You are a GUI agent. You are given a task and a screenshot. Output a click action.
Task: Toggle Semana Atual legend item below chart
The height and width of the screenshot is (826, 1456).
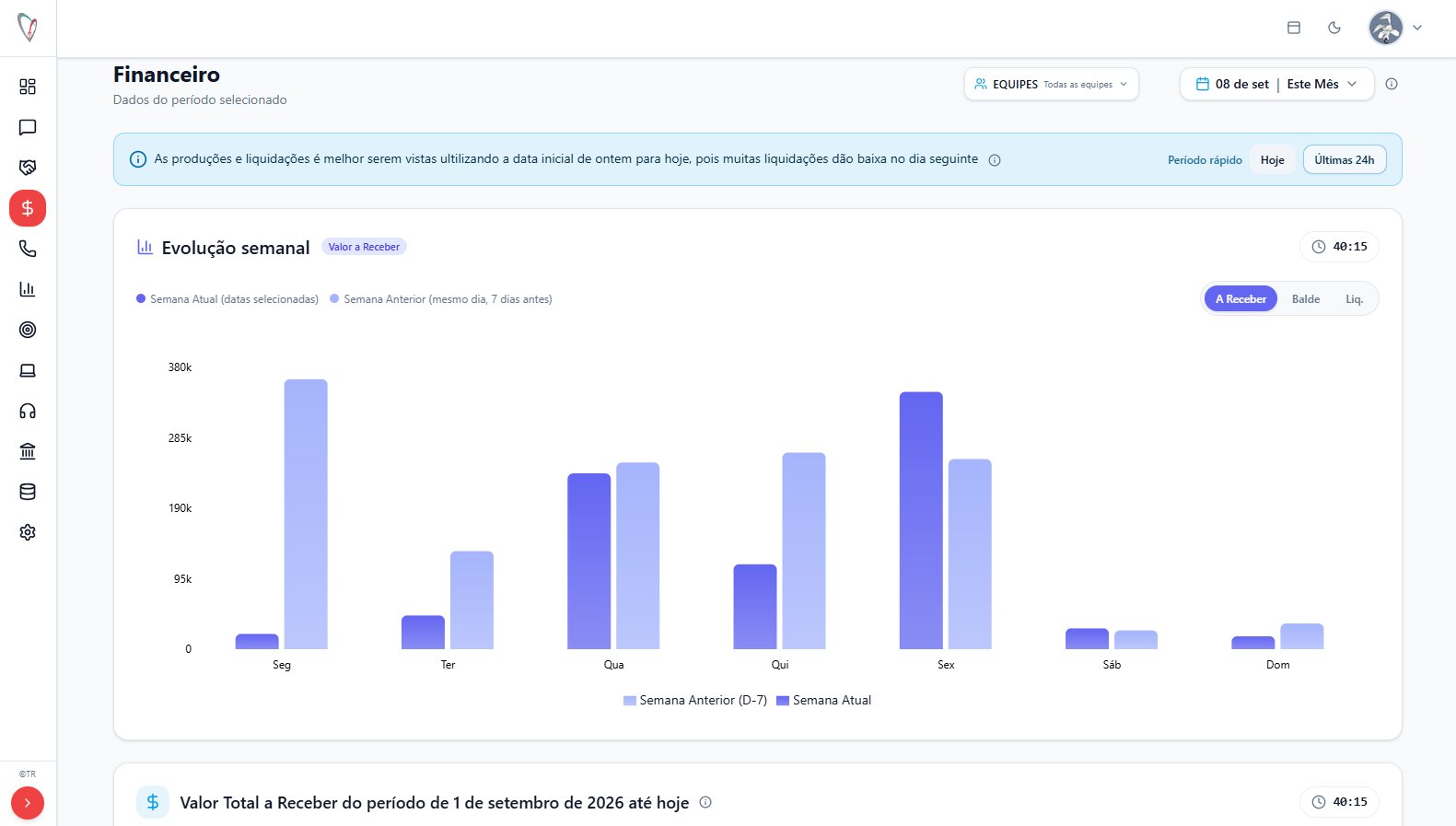823,701
